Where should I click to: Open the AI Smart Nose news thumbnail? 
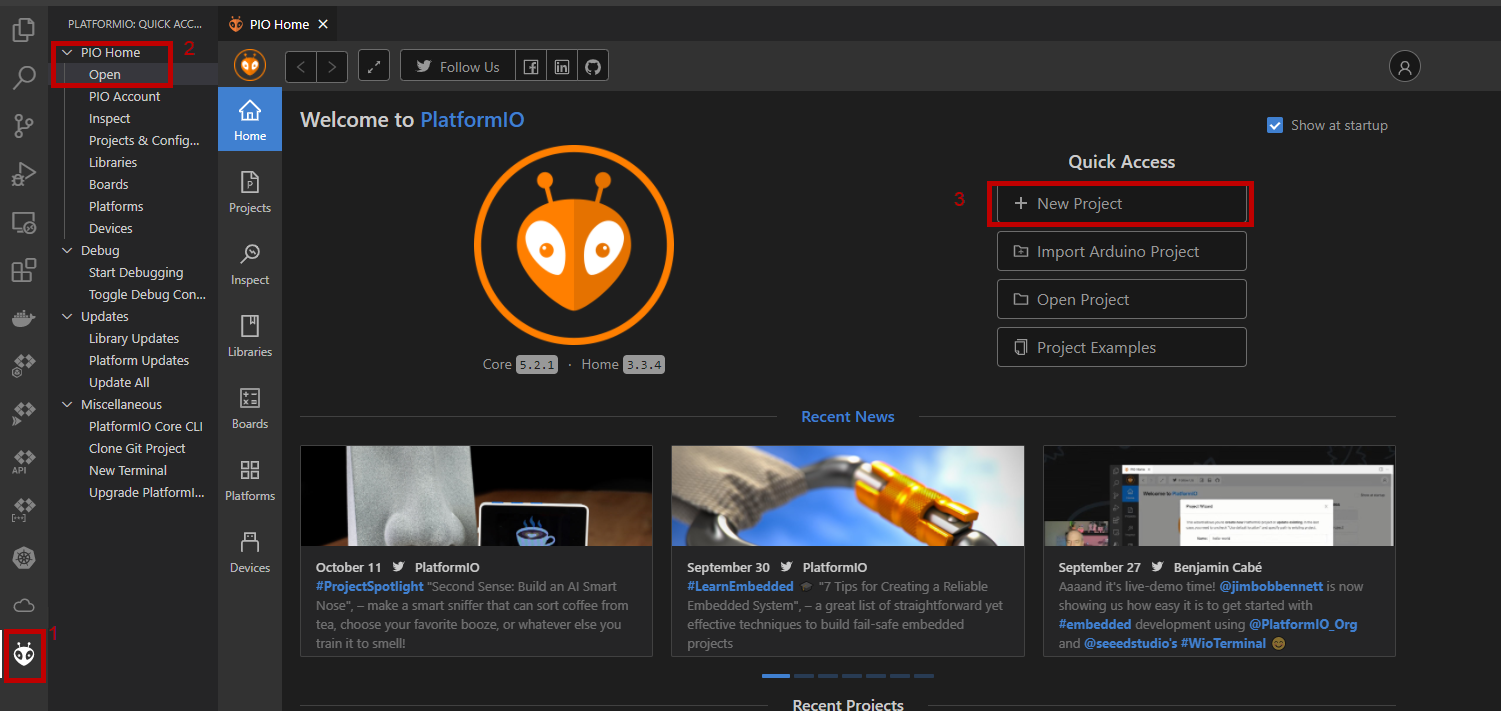pos(476,496)
